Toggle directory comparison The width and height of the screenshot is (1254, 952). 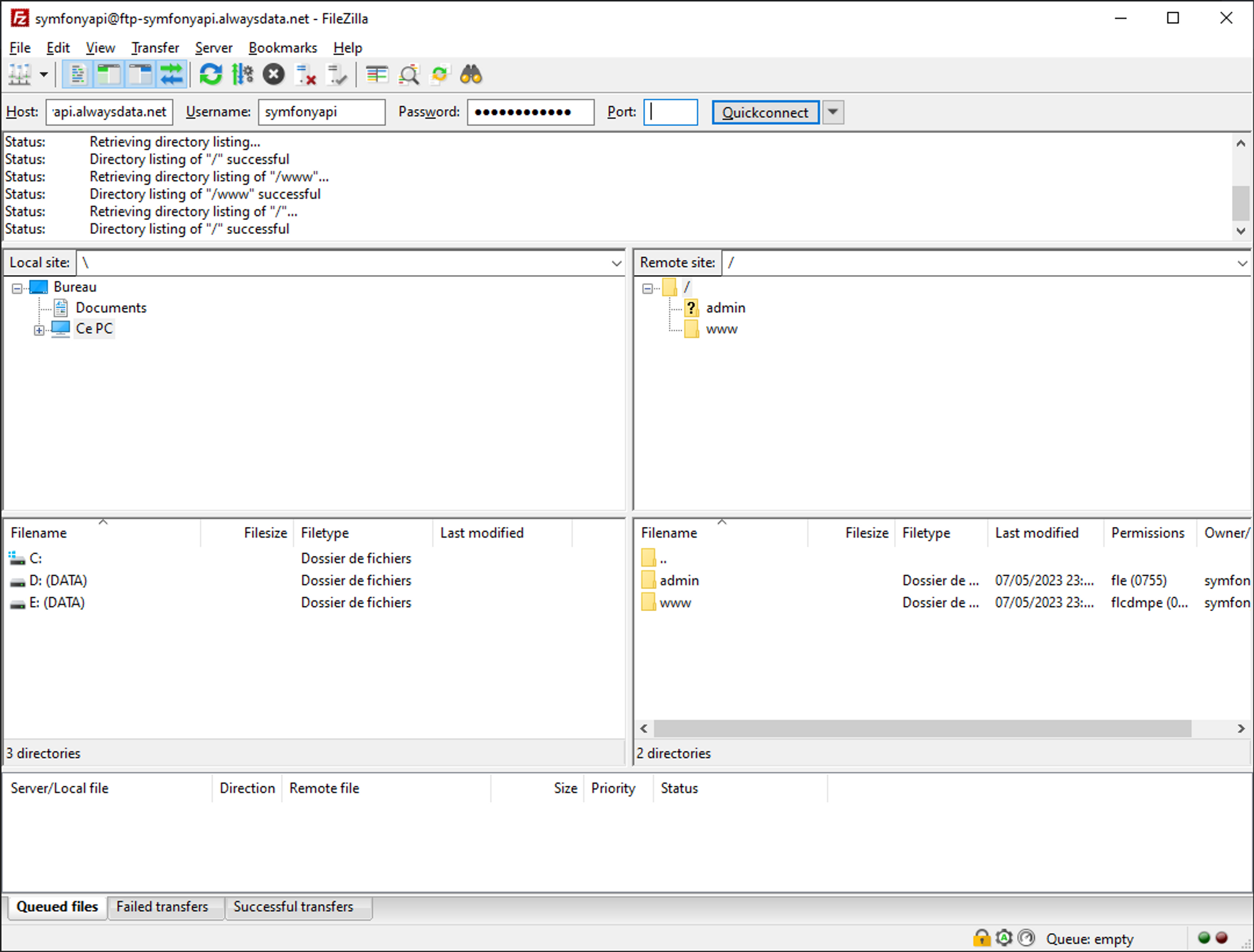409,75
